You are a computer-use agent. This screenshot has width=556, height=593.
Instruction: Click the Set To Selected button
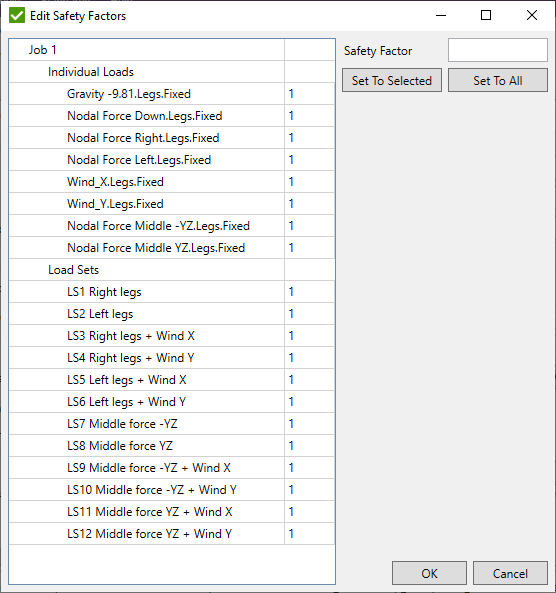pos(392,80)
